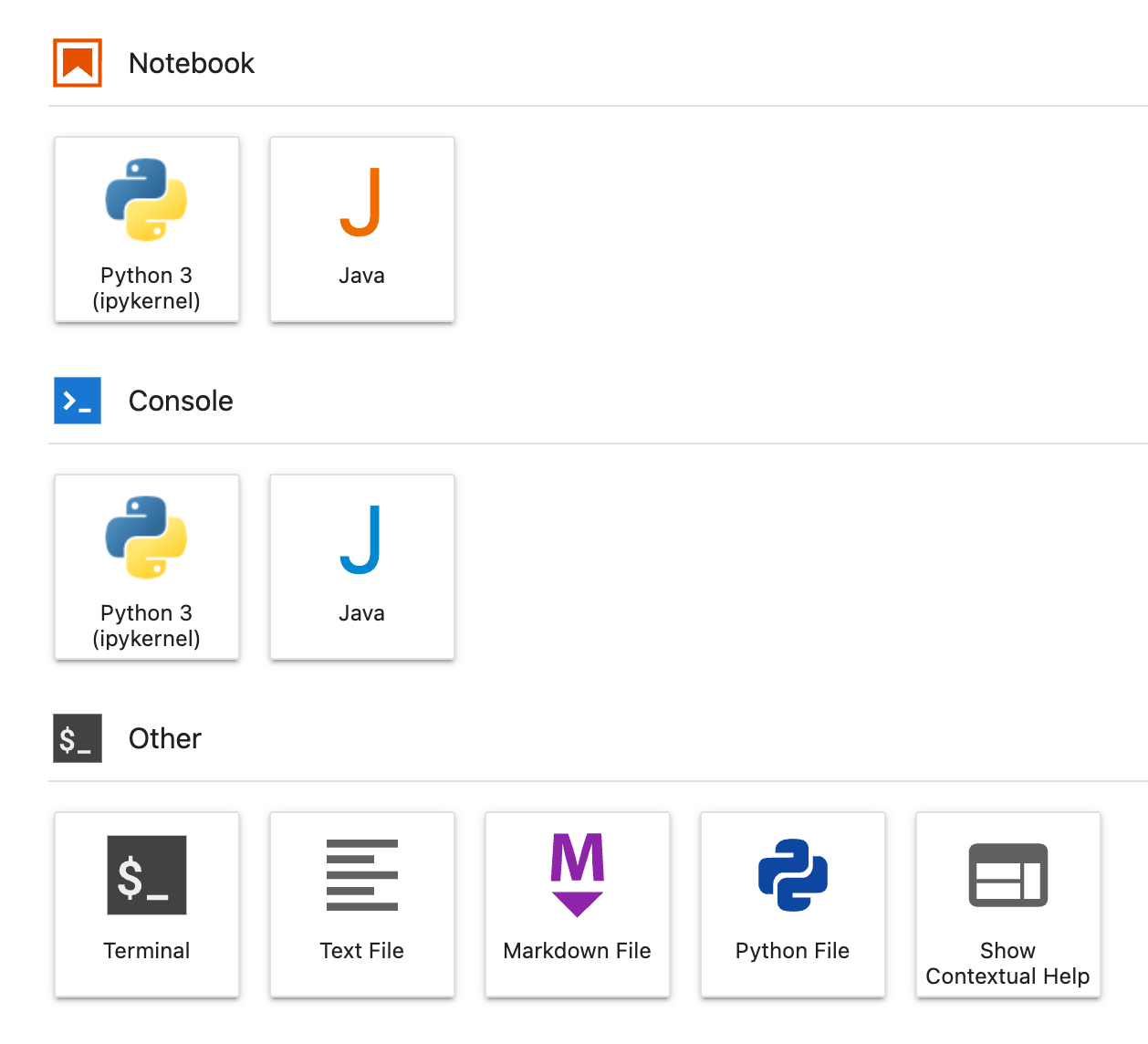Click the blue Console section prompt icon
The width and height of the screenshot is (1148, 1044).
(78, 401)
